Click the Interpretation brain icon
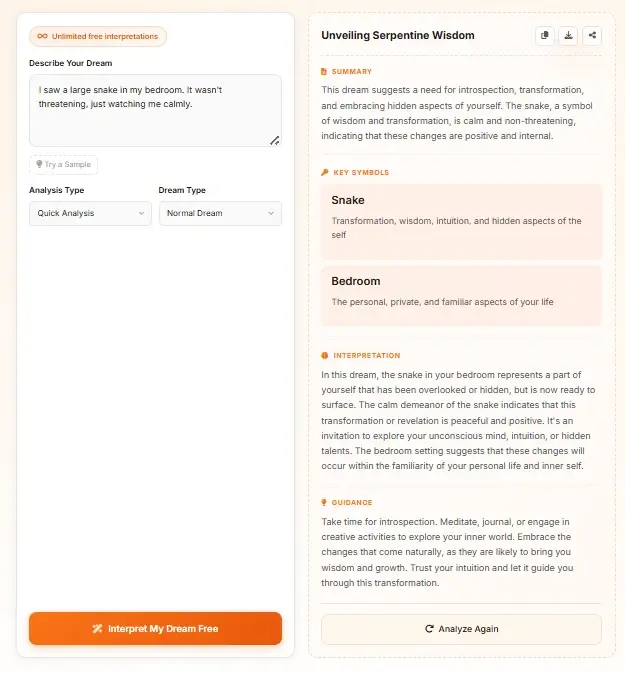The image size is (625, 673). click(325, 355)
